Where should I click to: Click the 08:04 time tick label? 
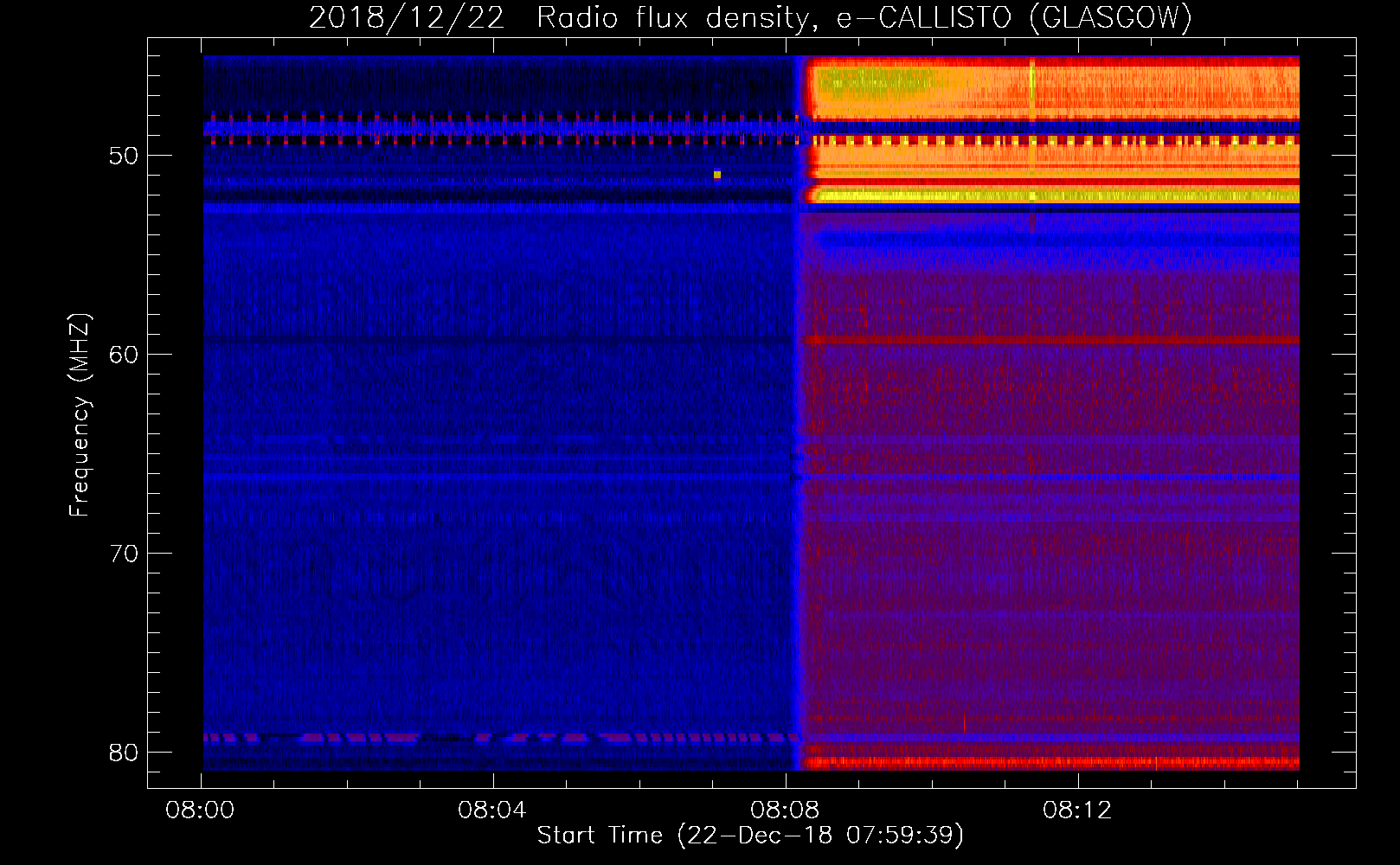492,811
